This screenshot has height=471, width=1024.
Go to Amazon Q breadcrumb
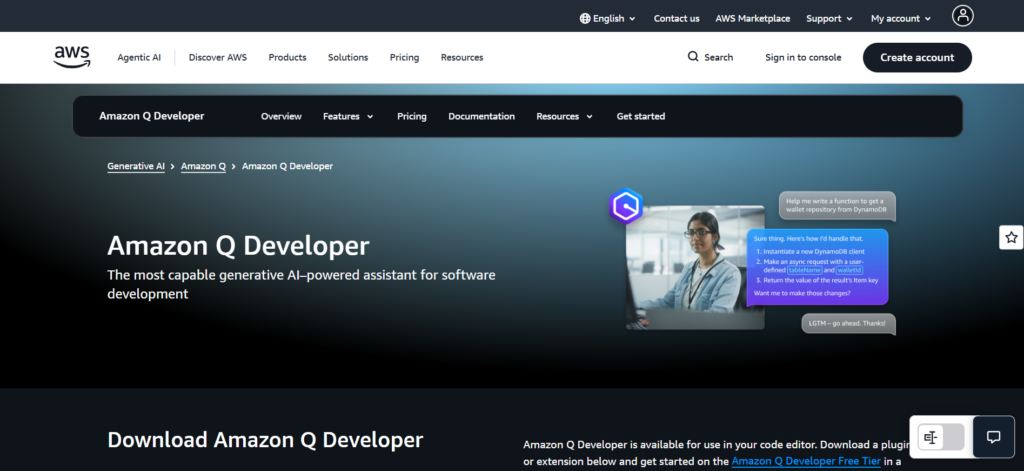(x=203, y=167)
